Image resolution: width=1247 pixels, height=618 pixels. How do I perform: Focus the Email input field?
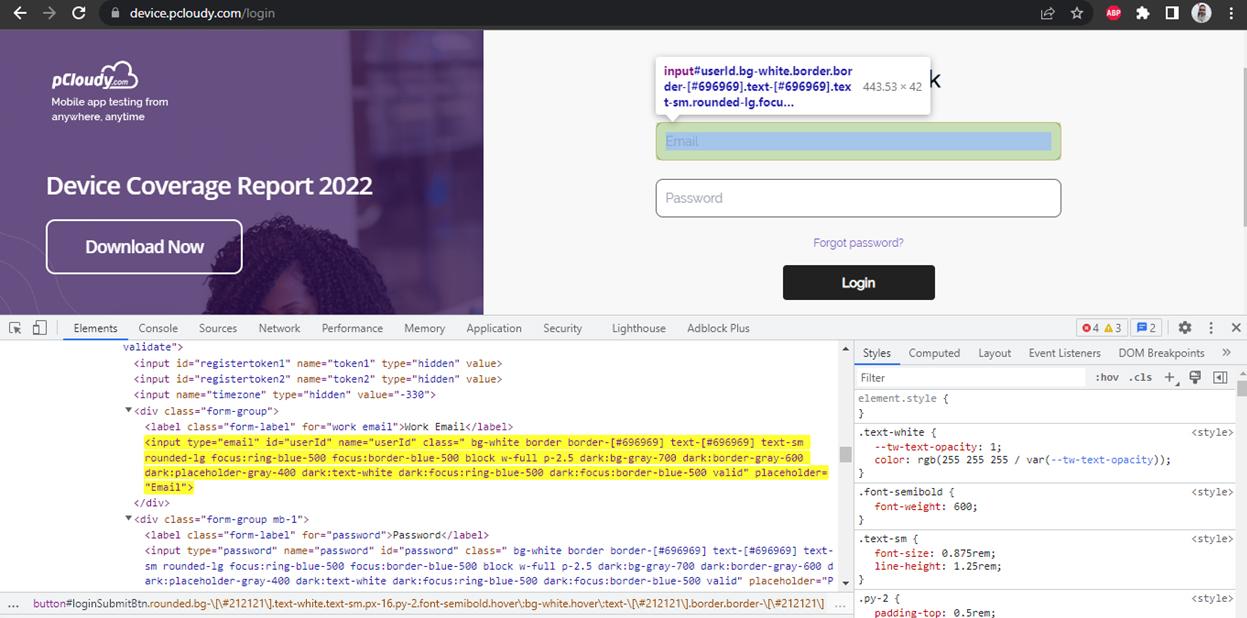pyautogui.click(x=858, y=141)
